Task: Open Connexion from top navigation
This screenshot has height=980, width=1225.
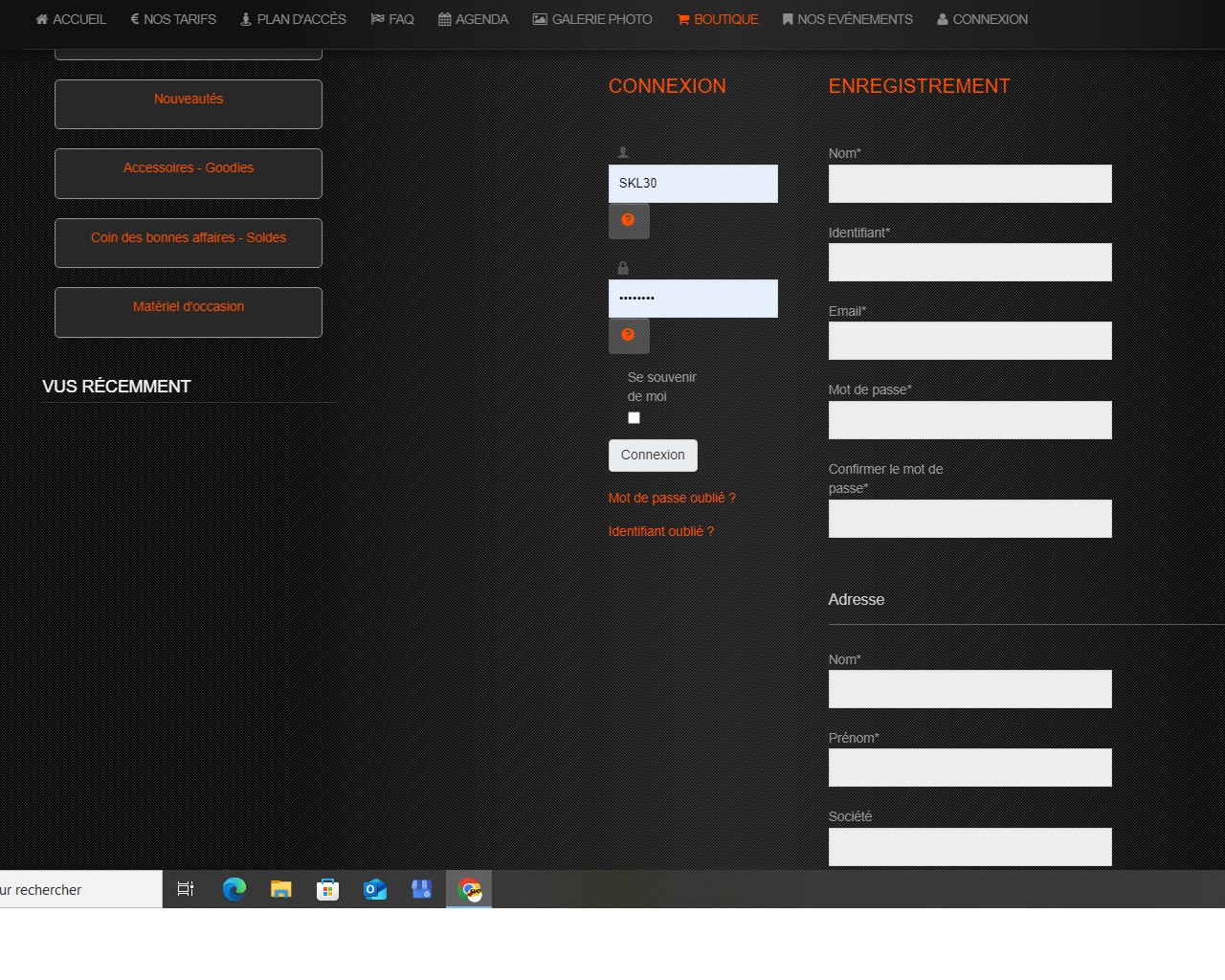Action: pos(982,19)
